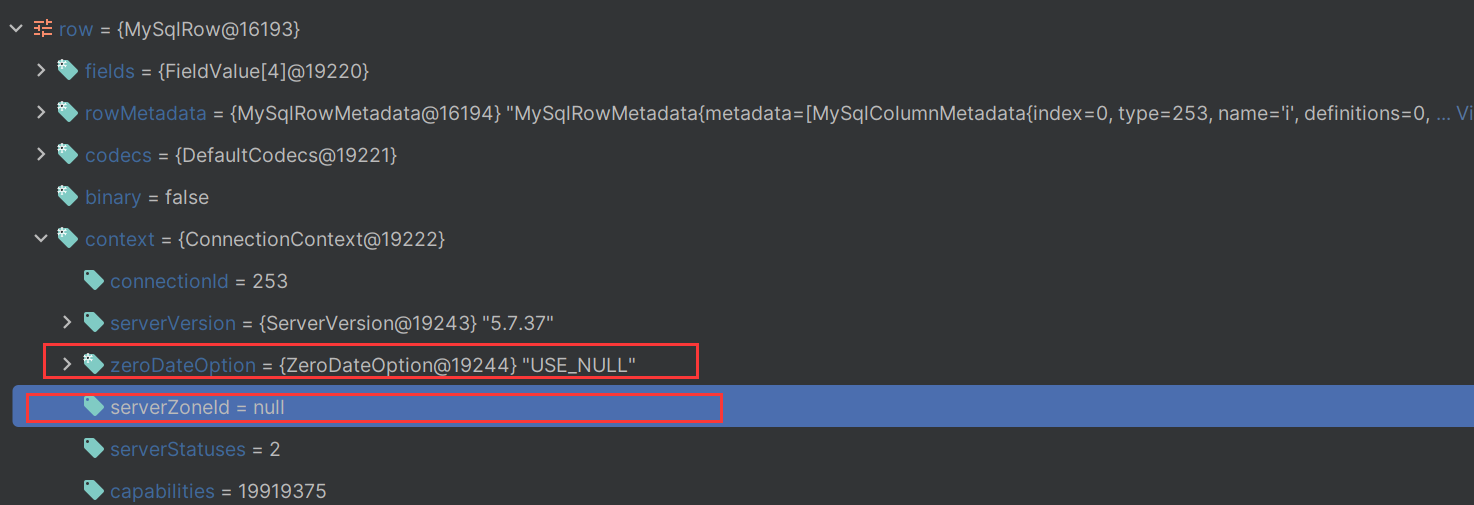Expand the serverVersion node
1474x505 pixels.
[67, 322]
